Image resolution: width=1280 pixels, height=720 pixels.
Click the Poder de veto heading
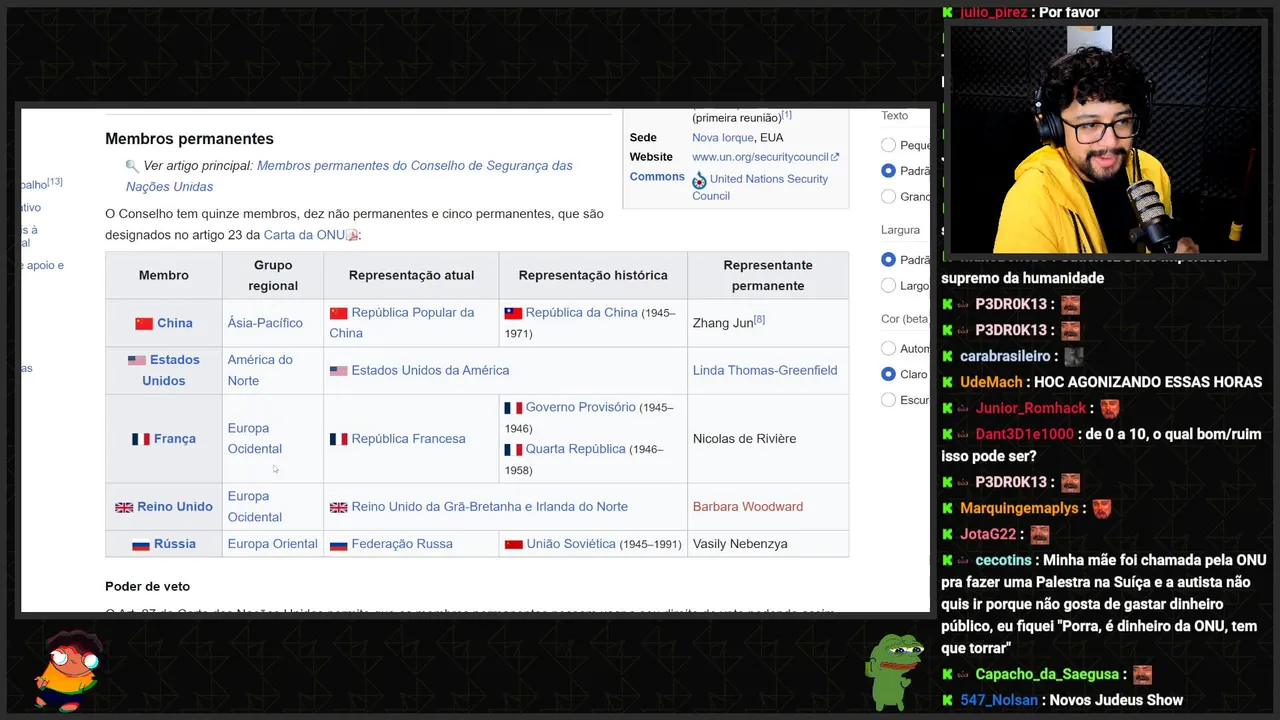coord(147,586)
